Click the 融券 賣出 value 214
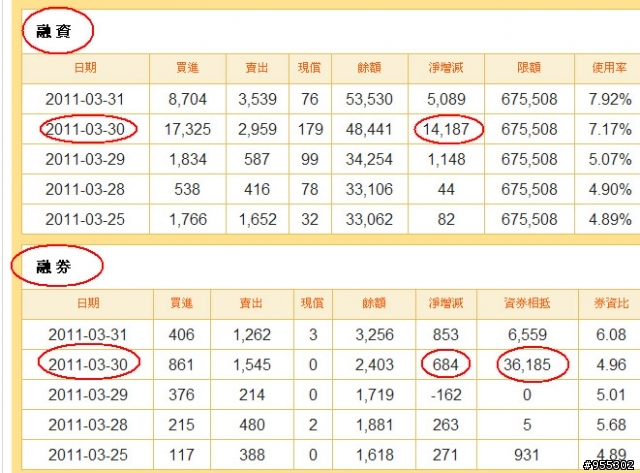Image resolution: width=640 pixels, height=473 pixels. [x=252, y=395]
